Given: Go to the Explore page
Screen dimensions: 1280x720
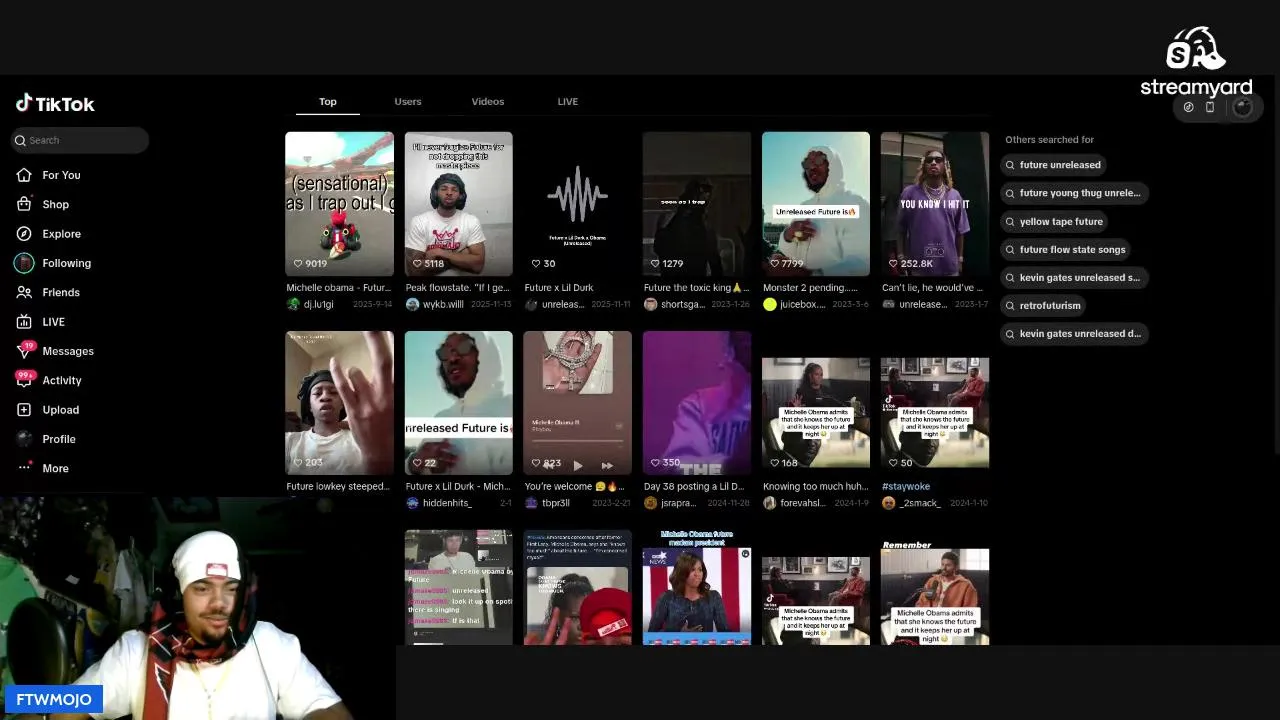Looking at the screenshot, I should [48, 234].
